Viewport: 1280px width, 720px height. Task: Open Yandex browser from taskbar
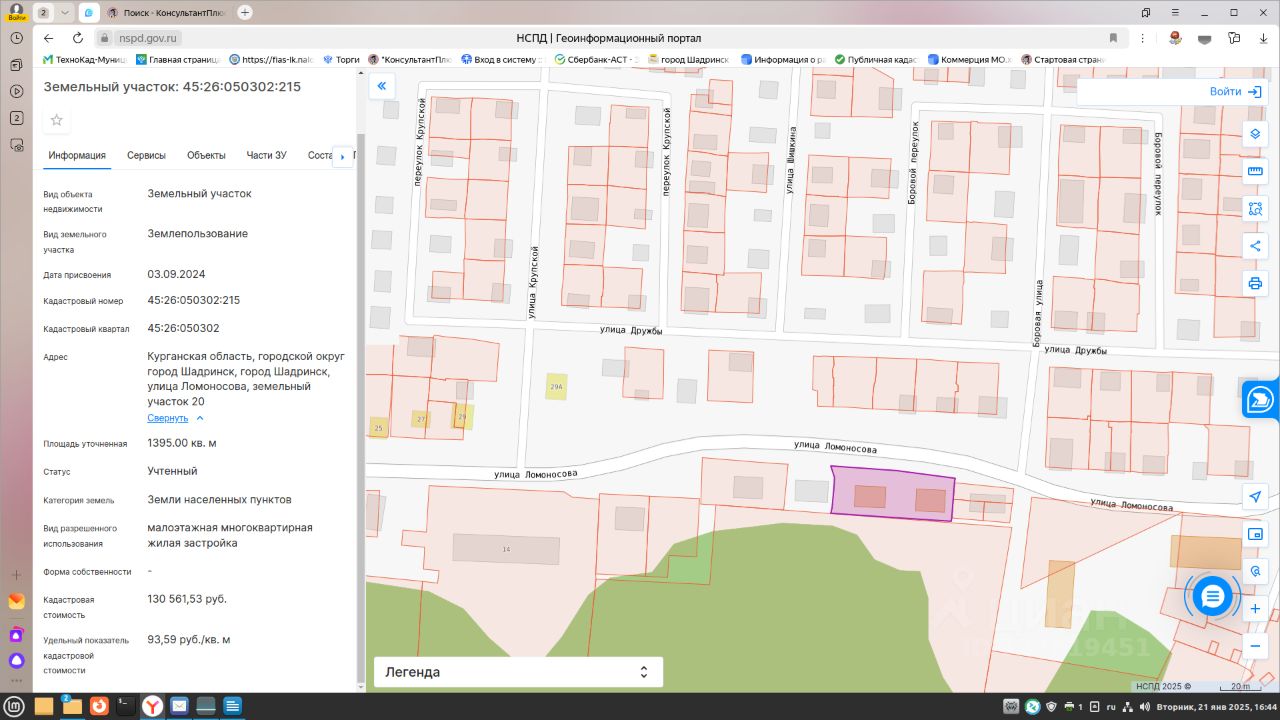pyautogui.click(x=152, y=706)
